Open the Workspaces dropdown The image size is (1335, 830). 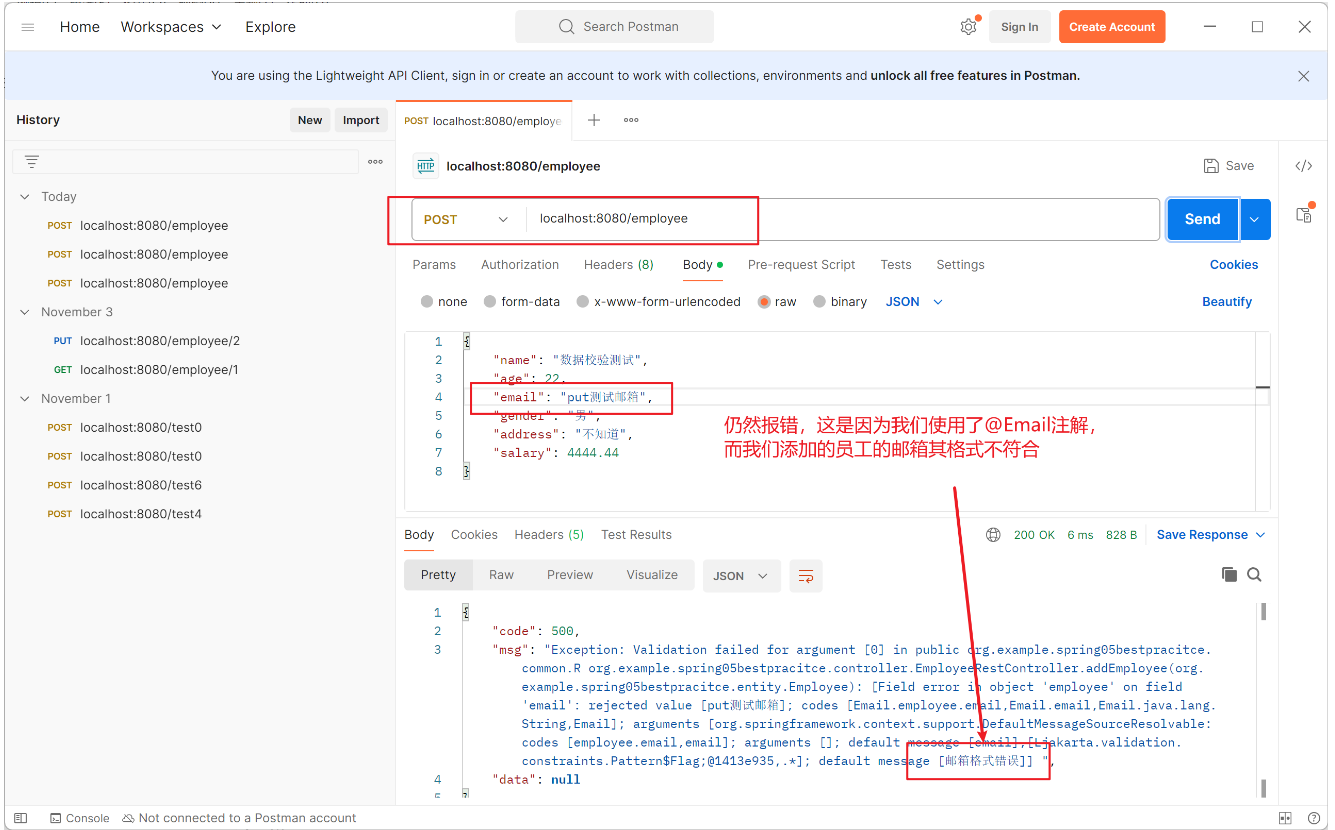pos(171,27)
